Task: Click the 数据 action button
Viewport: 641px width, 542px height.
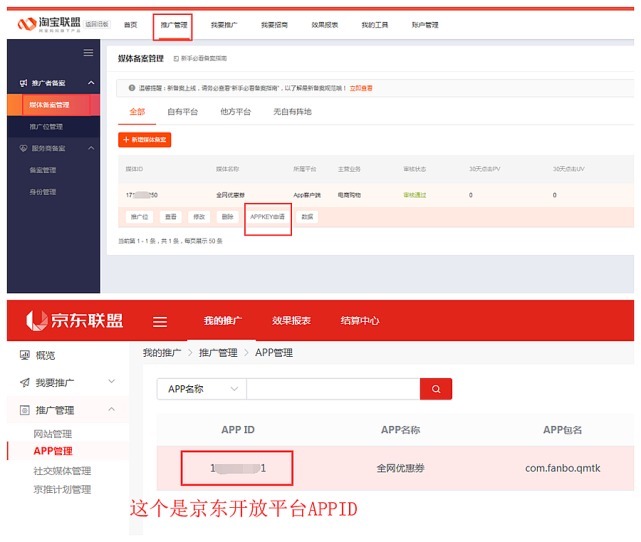Action: tap(307, 217)
